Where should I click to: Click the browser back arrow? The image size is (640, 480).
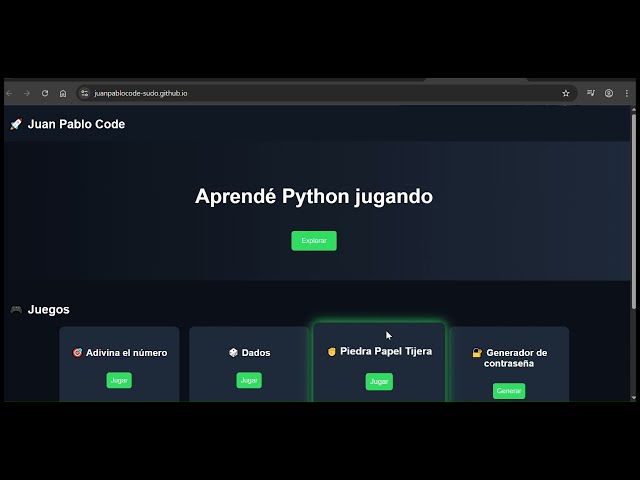(9, 93)
